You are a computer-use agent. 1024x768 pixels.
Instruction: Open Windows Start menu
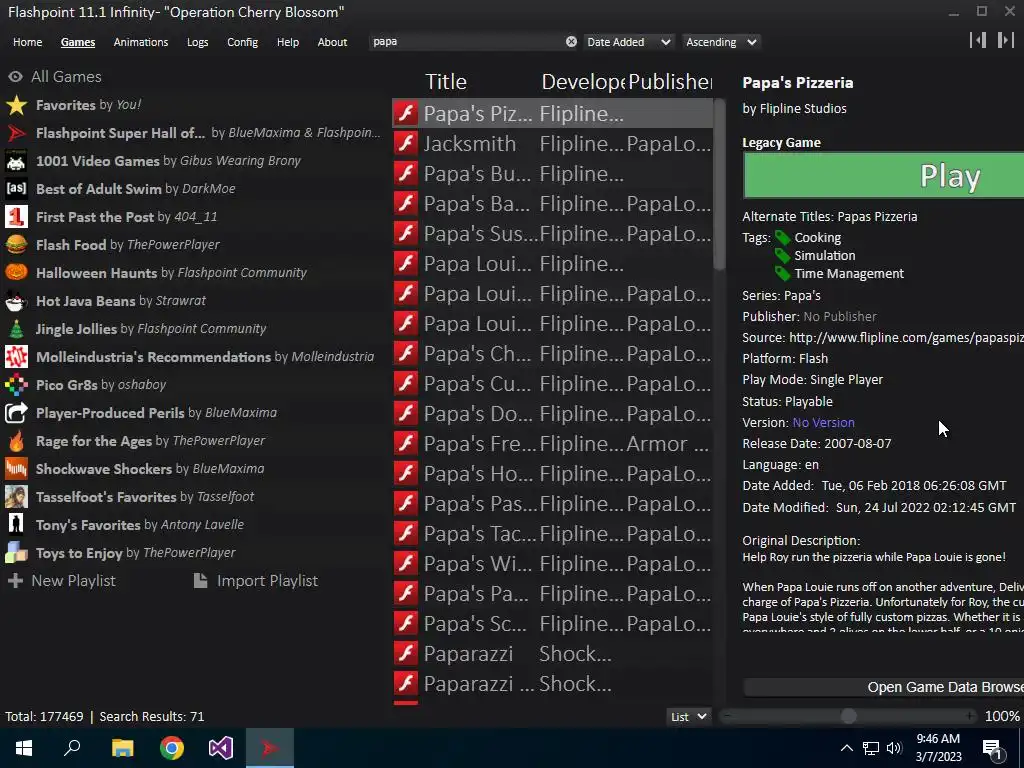pyautogui.click(x=24, y=748)
